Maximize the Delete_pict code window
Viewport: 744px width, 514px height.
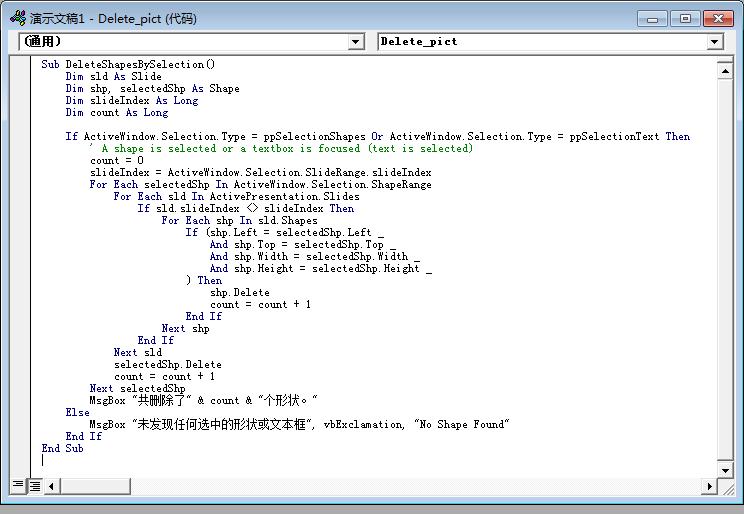pyautogui.click(x=685, y=18)
